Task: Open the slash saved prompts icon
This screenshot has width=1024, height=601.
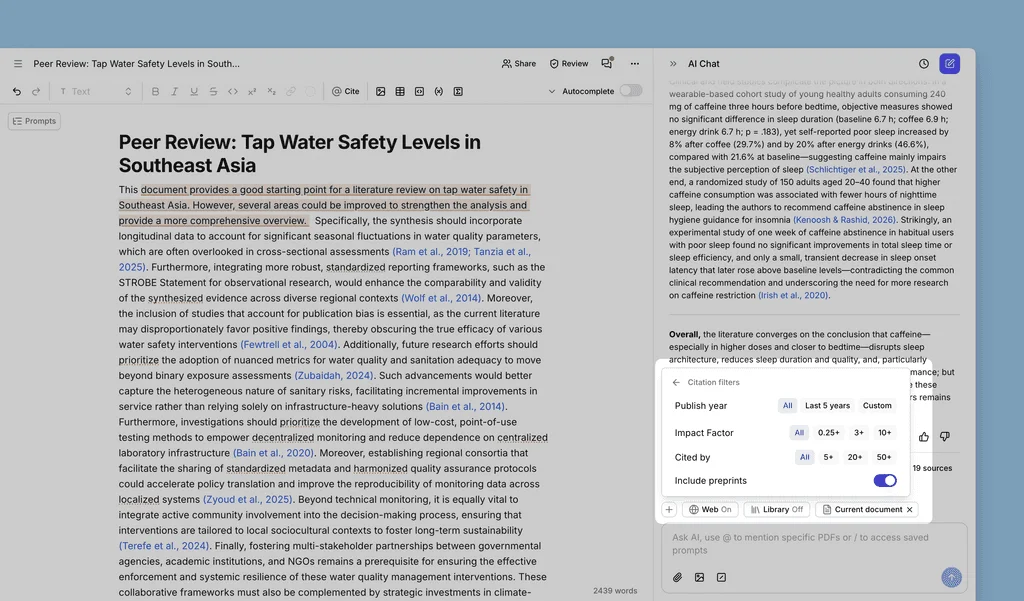Action: 721,577
